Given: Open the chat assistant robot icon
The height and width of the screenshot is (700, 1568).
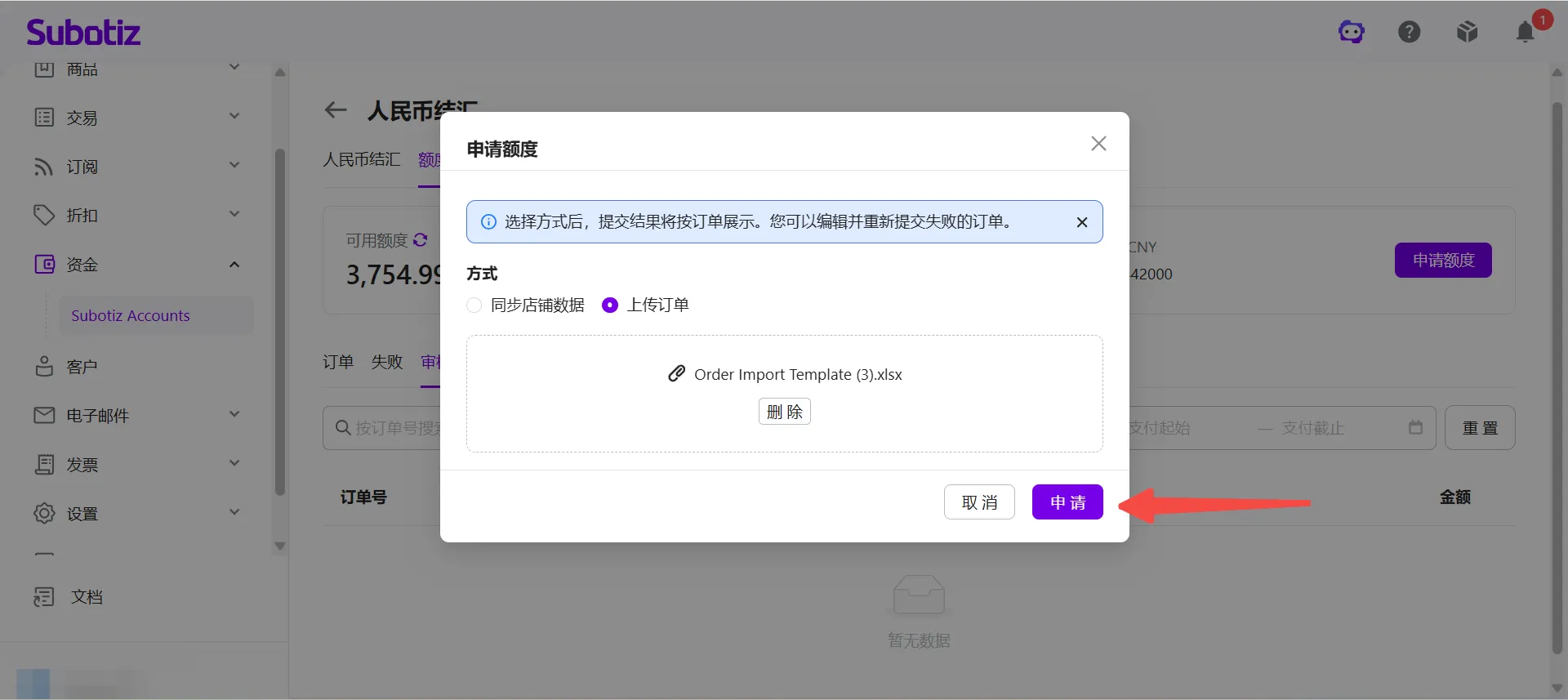Looking at the screenshot, I should click(1352, 32).
